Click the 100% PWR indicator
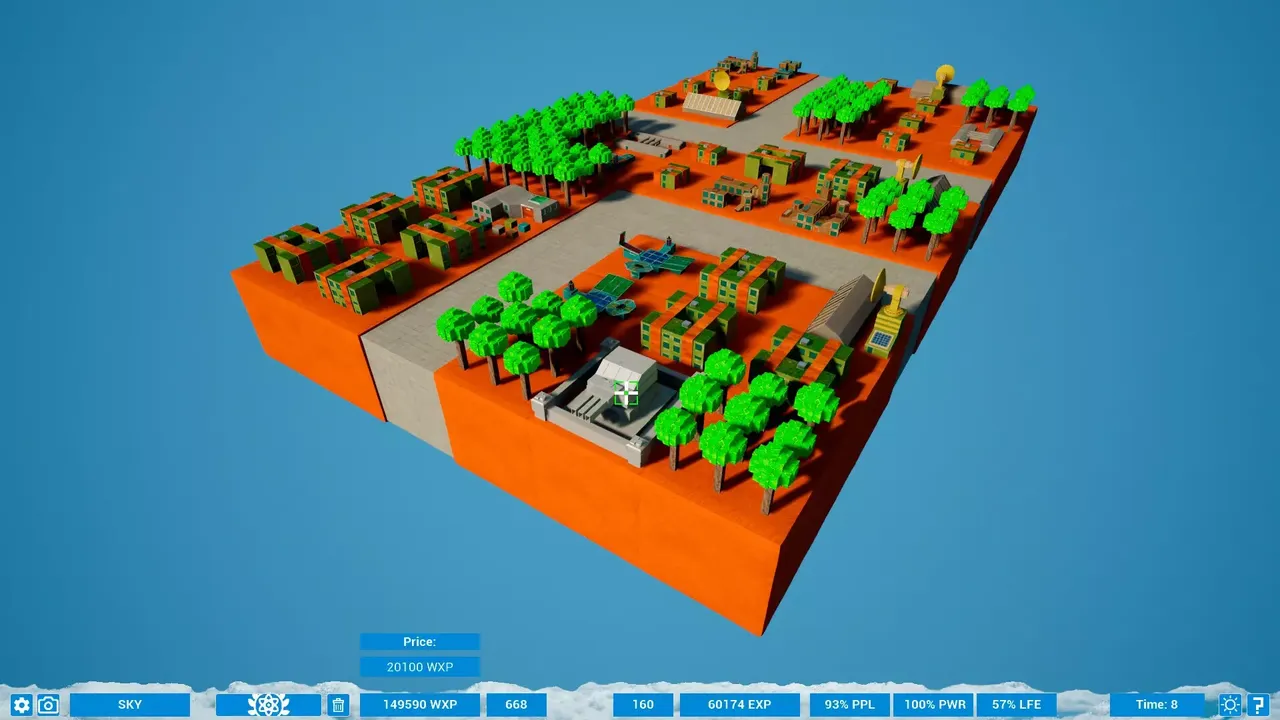 (x=932, y=705)
